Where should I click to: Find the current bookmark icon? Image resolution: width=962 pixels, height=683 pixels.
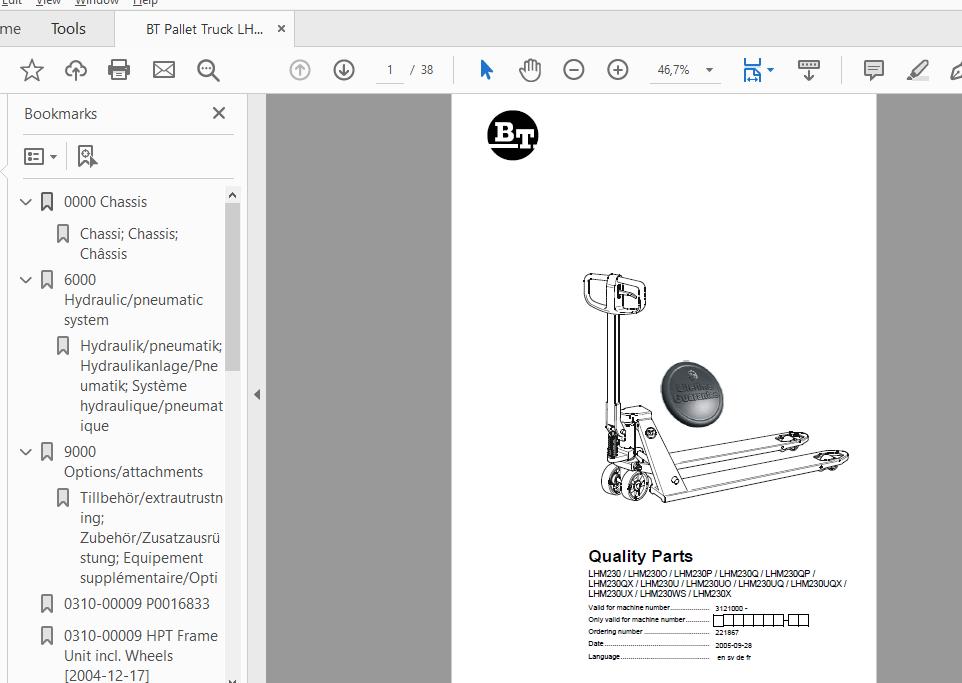(87, 156)
